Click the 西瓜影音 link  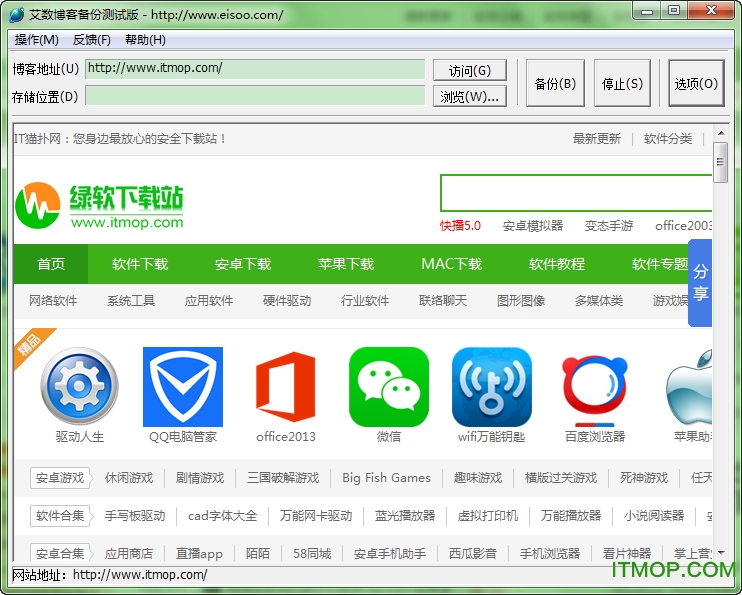[x=472, y=553]
